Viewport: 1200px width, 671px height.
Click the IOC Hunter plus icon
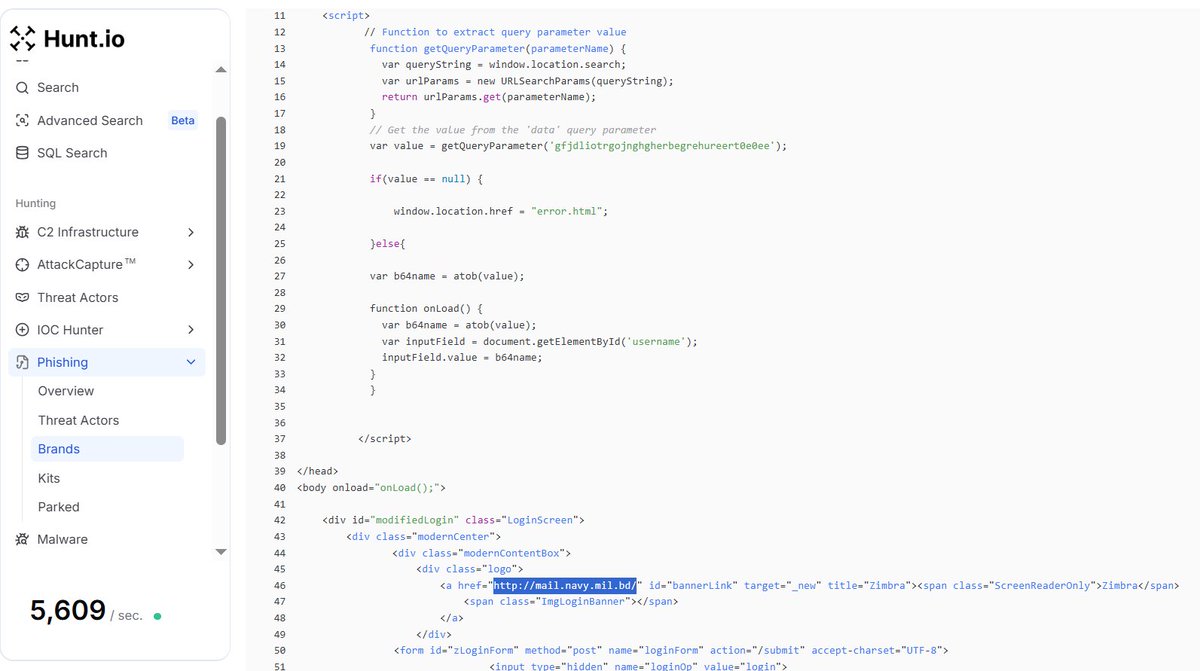[x=22, y=330]
